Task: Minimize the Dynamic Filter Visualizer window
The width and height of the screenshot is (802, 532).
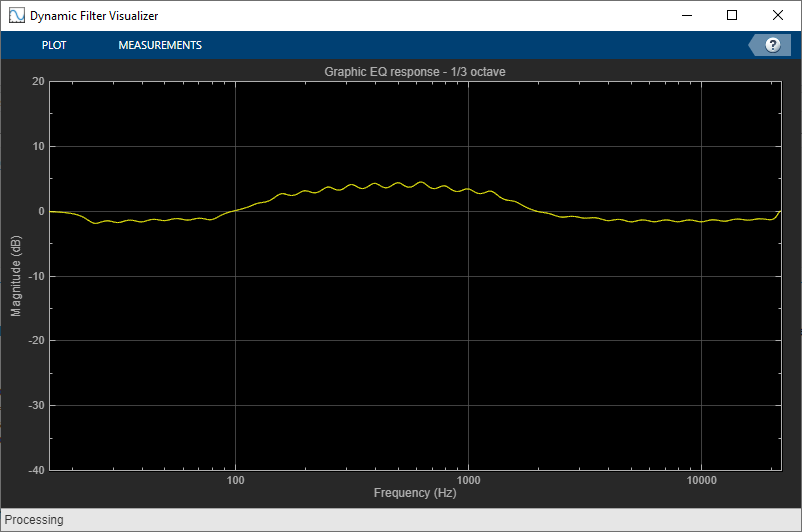Action: click(x=687, y=15)
